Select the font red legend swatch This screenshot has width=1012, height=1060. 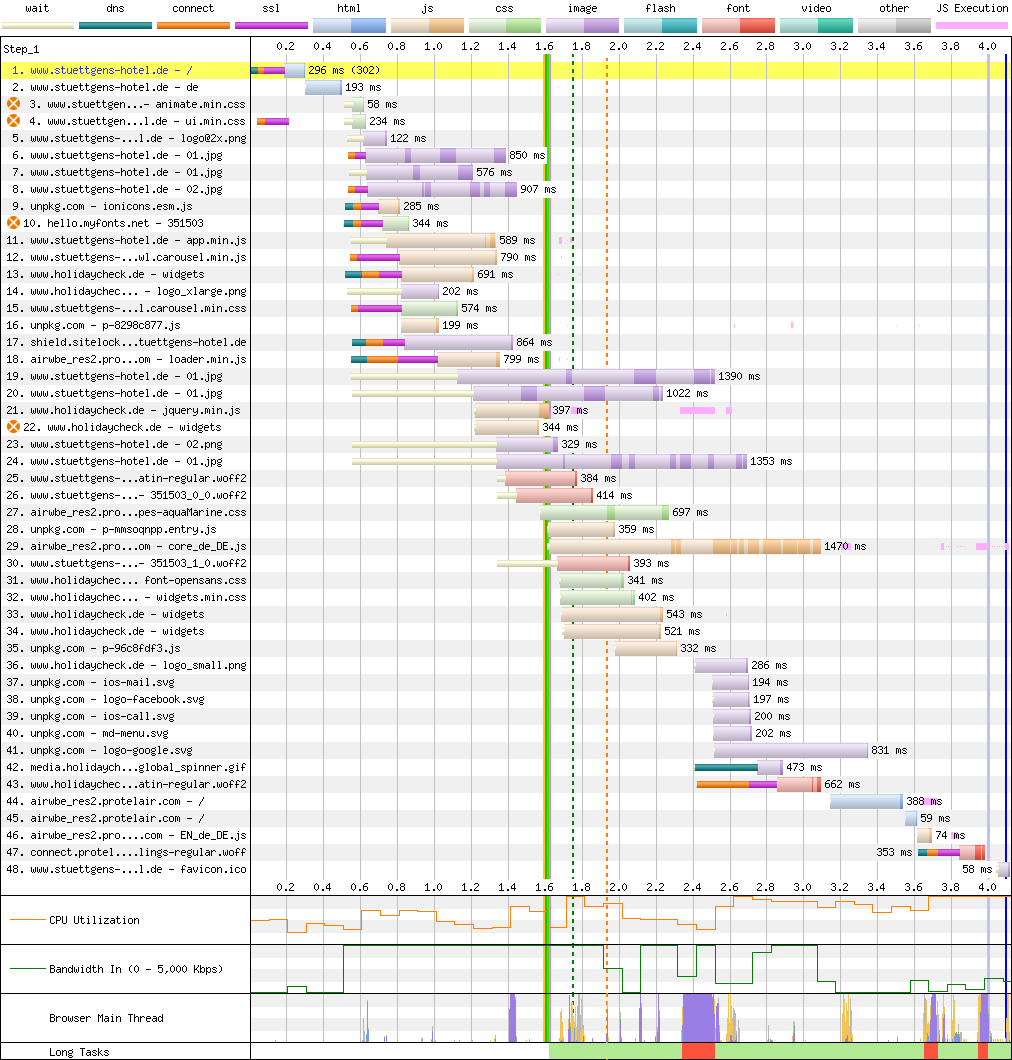[738, 26]
